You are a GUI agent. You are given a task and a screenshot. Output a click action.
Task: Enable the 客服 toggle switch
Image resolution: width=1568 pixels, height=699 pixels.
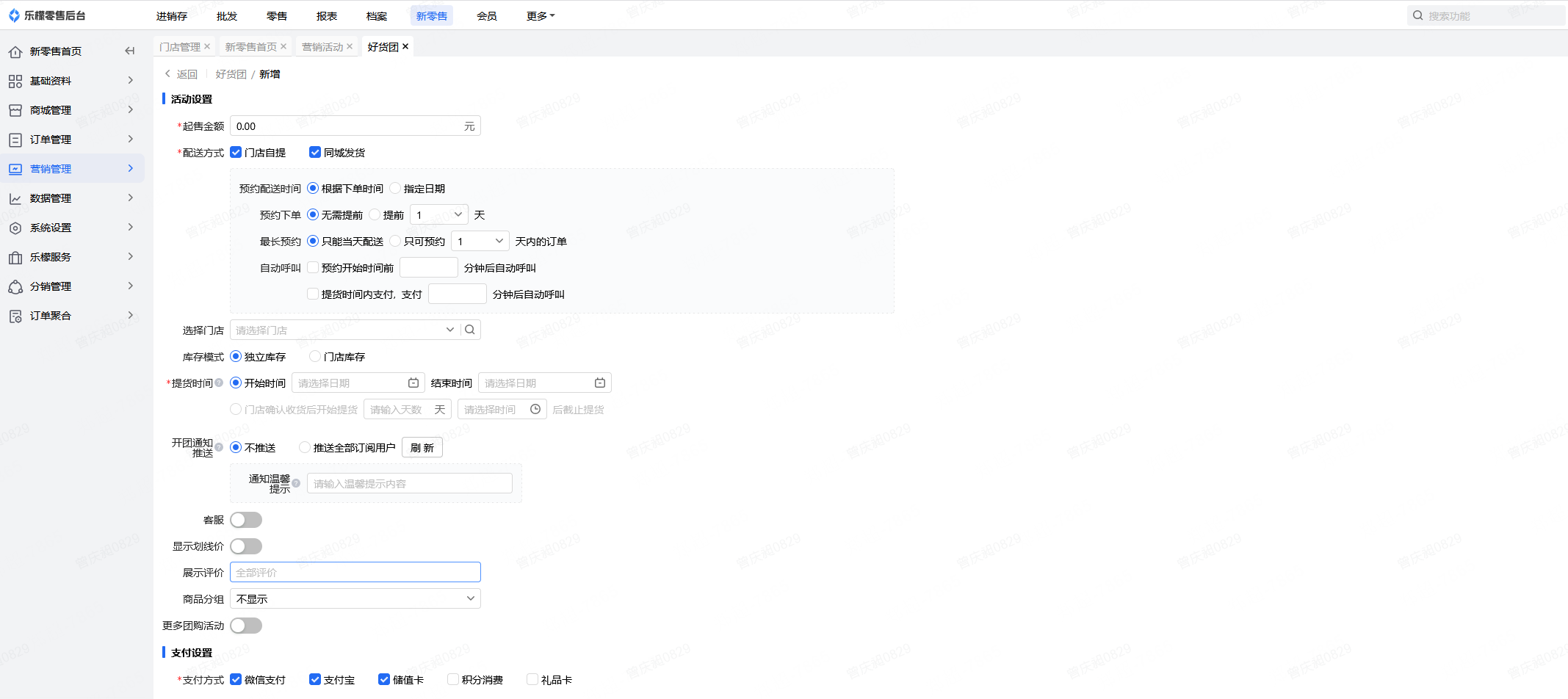pyautogui.click(x=246, y=520)
